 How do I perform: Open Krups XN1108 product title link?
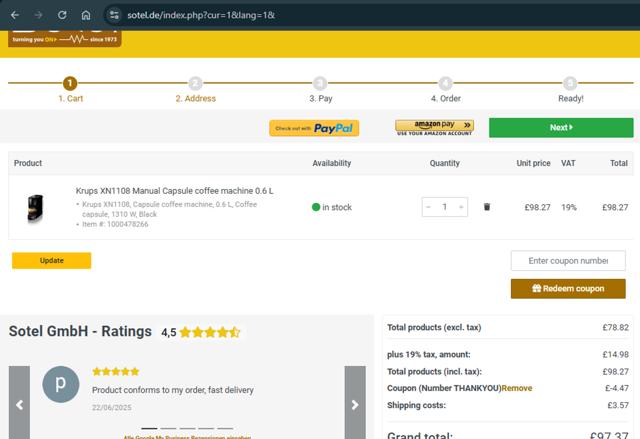pyautogui.click(x=174, y=191)
